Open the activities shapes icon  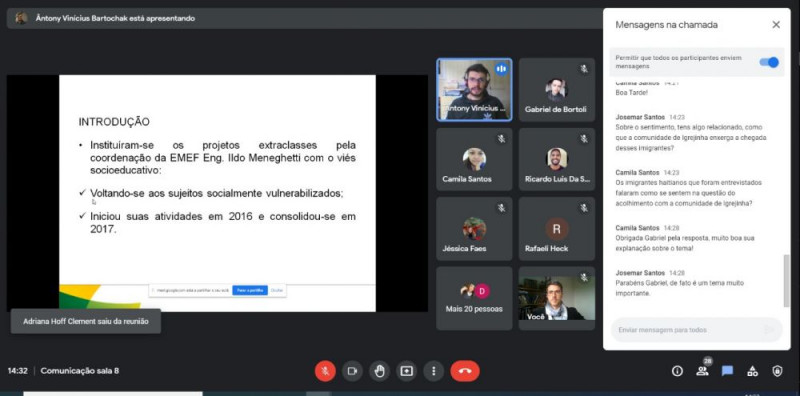[x=753, y=372]
